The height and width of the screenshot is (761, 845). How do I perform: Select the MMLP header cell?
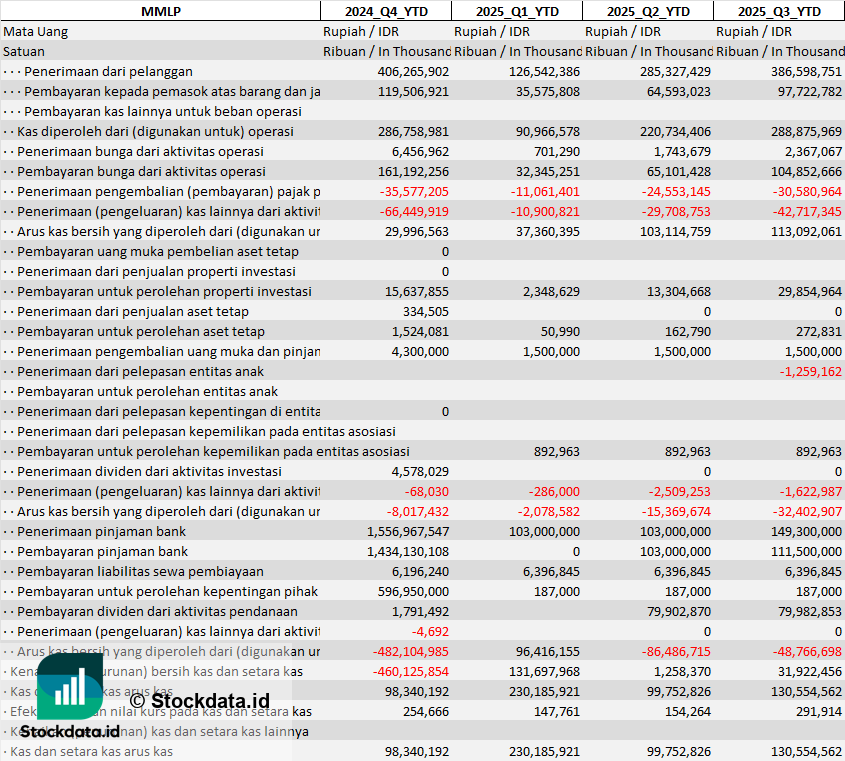[x=160, y=11]
